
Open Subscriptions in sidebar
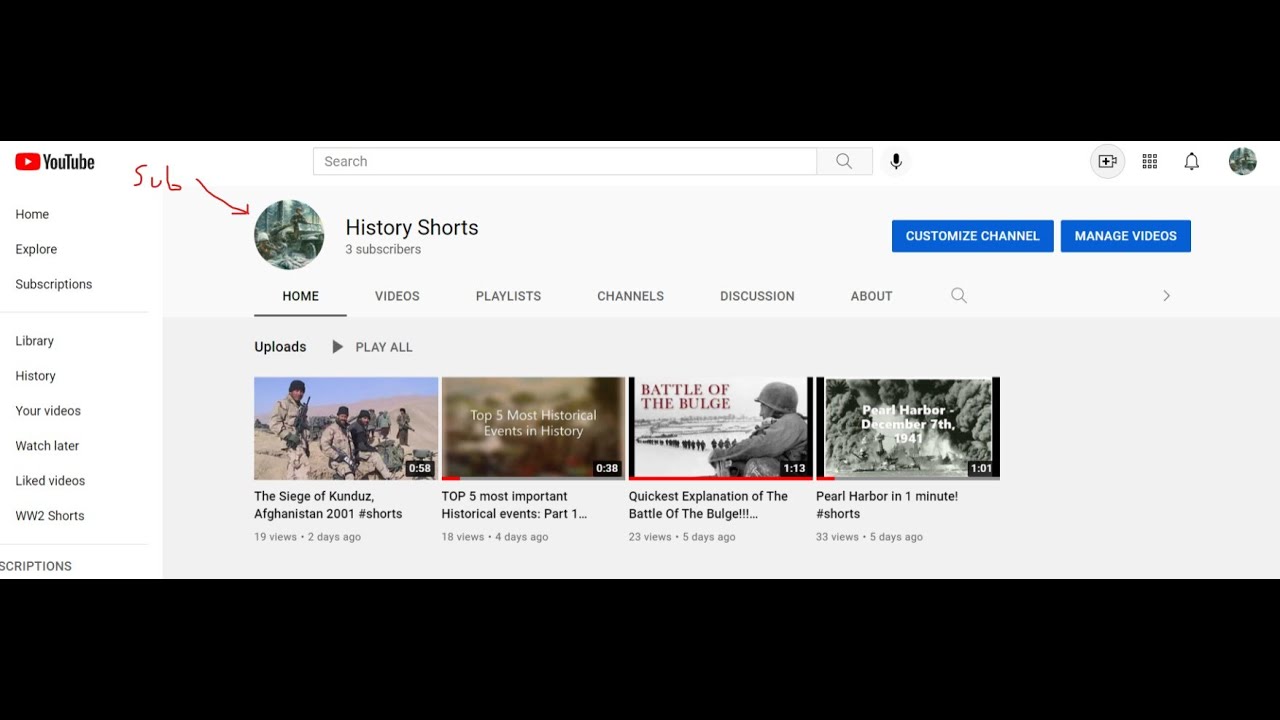tap(54, 284)
